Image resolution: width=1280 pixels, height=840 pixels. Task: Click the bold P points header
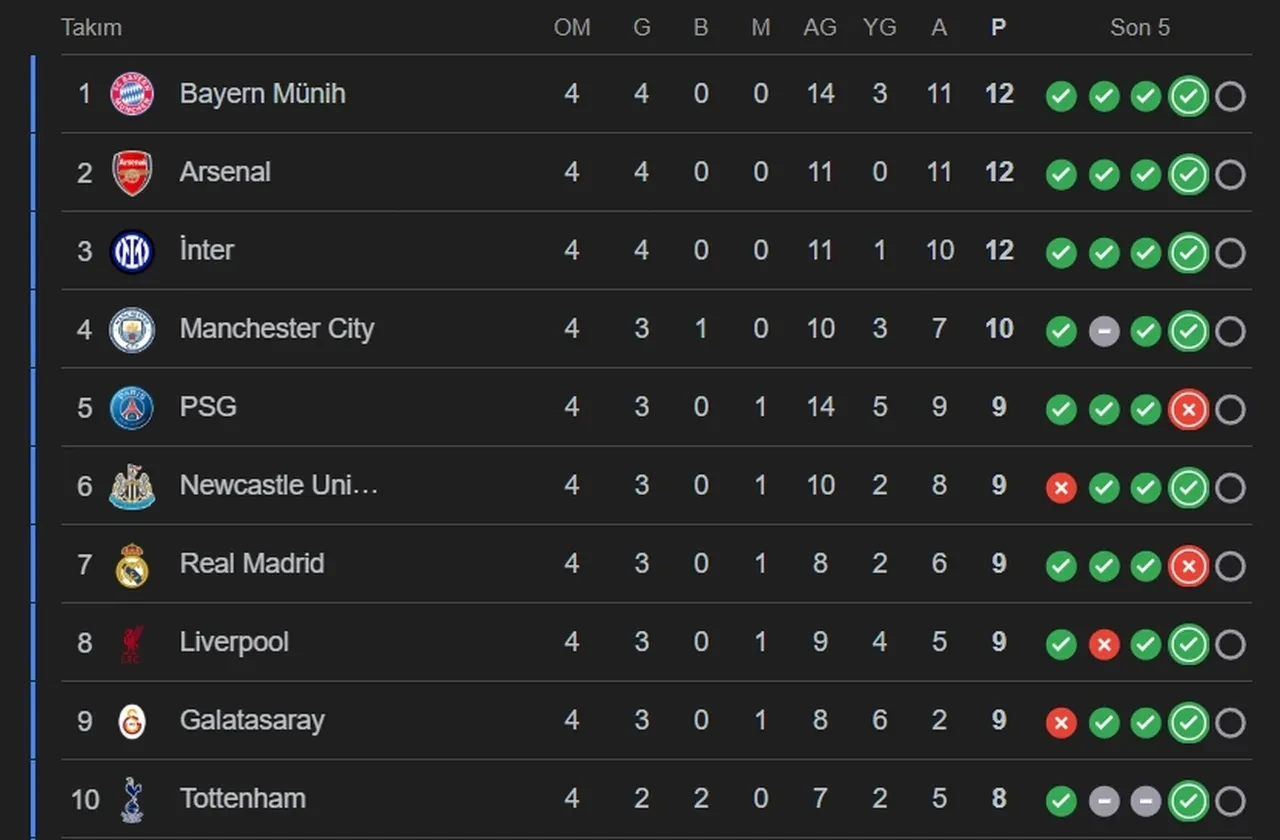998,28
